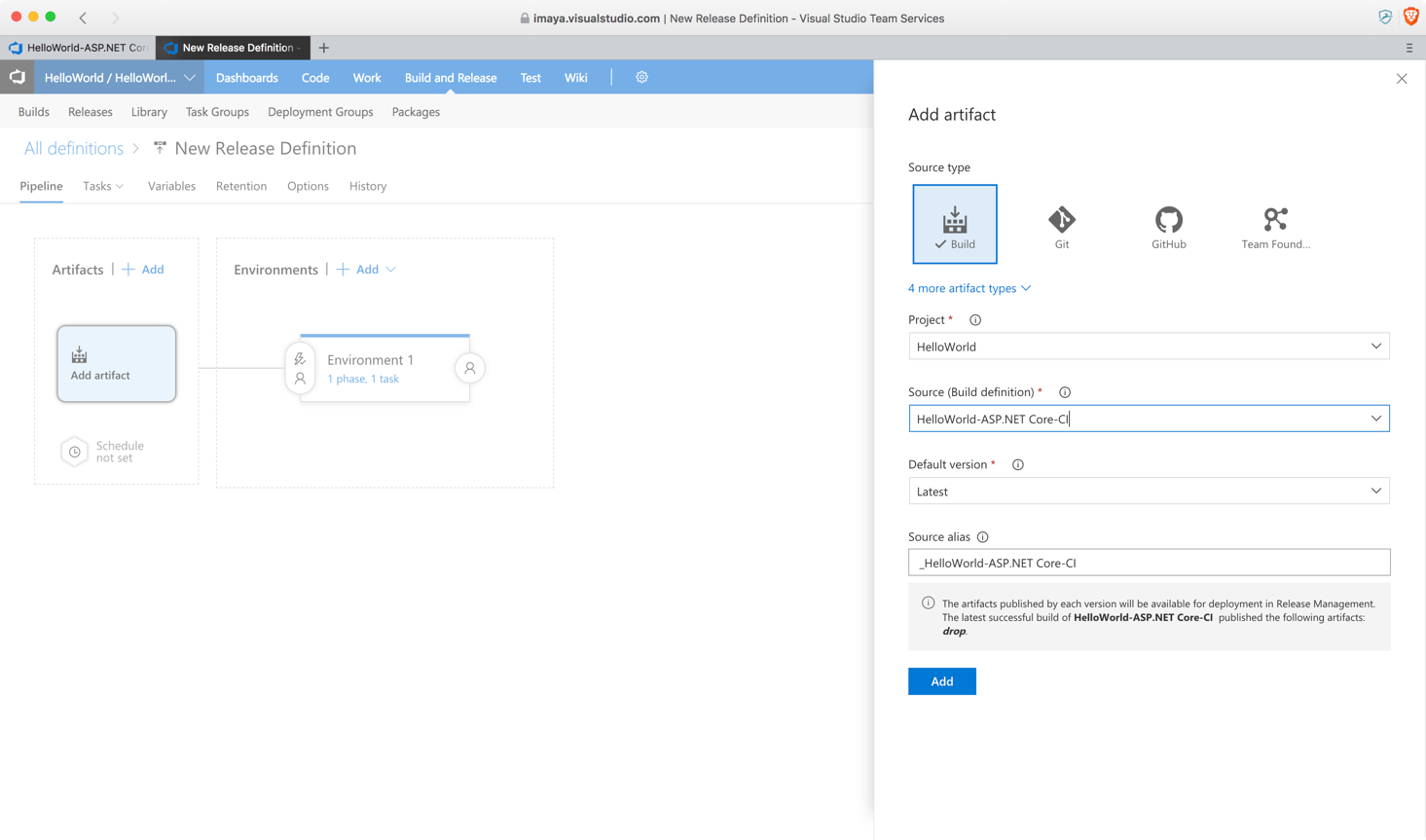Select the Options tab
Image resolution: width=1426 pixels, height=840 pixels.
[308, 186]
